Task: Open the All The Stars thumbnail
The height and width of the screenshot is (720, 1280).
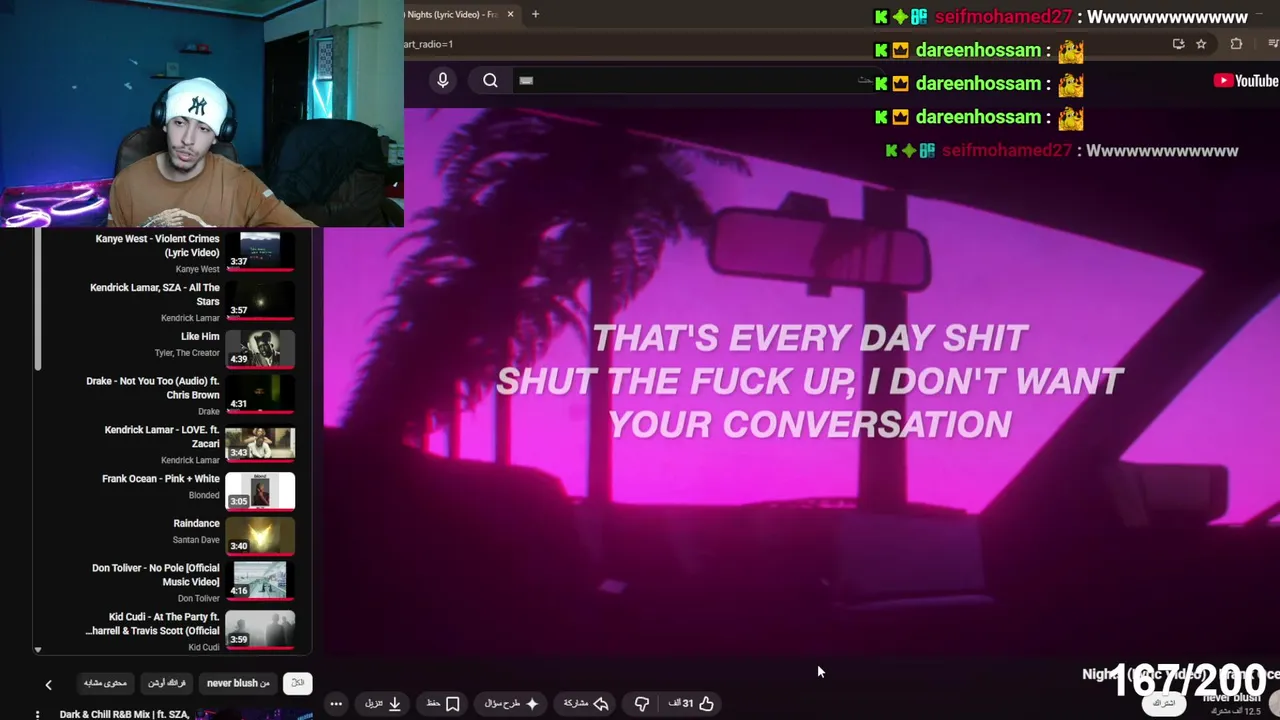Action: [x=260, y=300]
